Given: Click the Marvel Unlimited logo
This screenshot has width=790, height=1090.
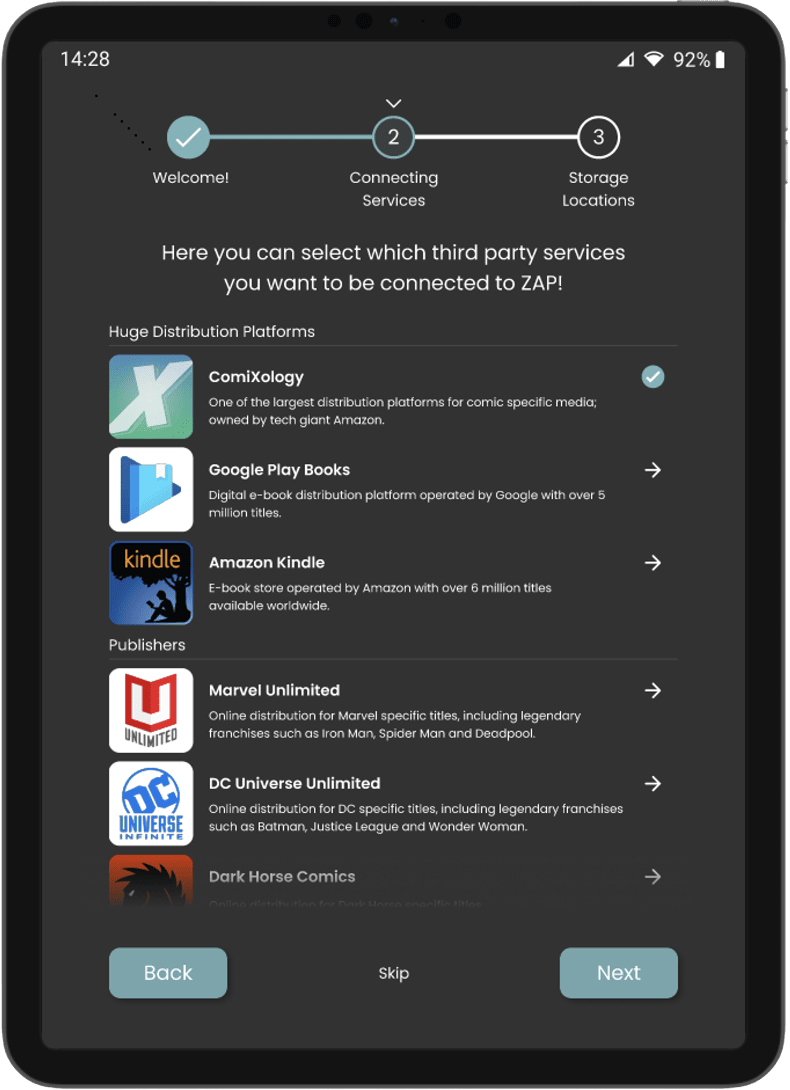Looking at the screenshot, I should pyautogui.click(x=151, y=710).
